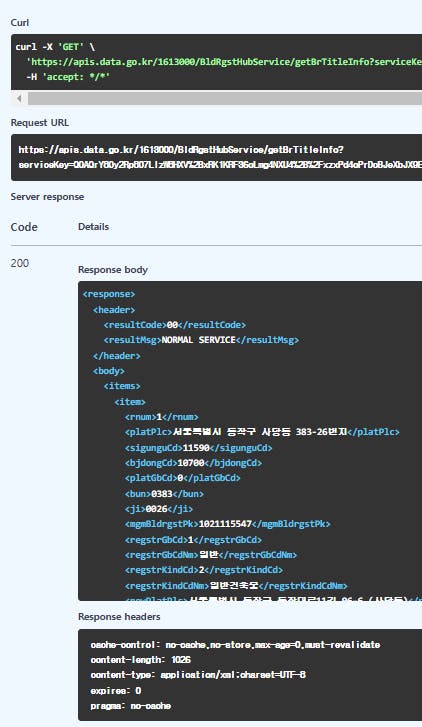Image resolution: width=422 pixels, height=727 pixels.
Task: Click the mgmBldrgstPk 1021115547 line
Action: point(228,524)
